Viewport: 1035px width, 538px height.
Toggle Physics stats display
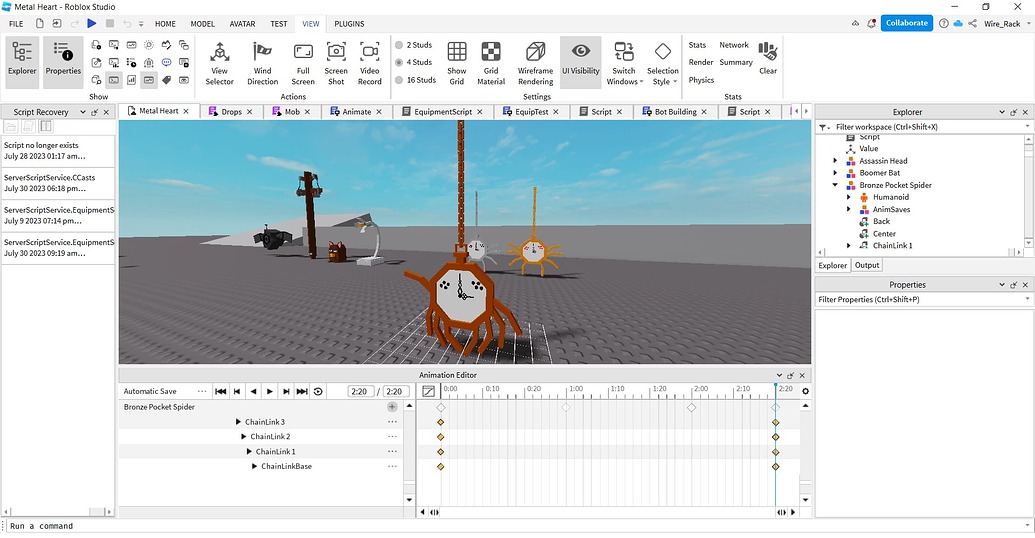click(x=701, y=80)
